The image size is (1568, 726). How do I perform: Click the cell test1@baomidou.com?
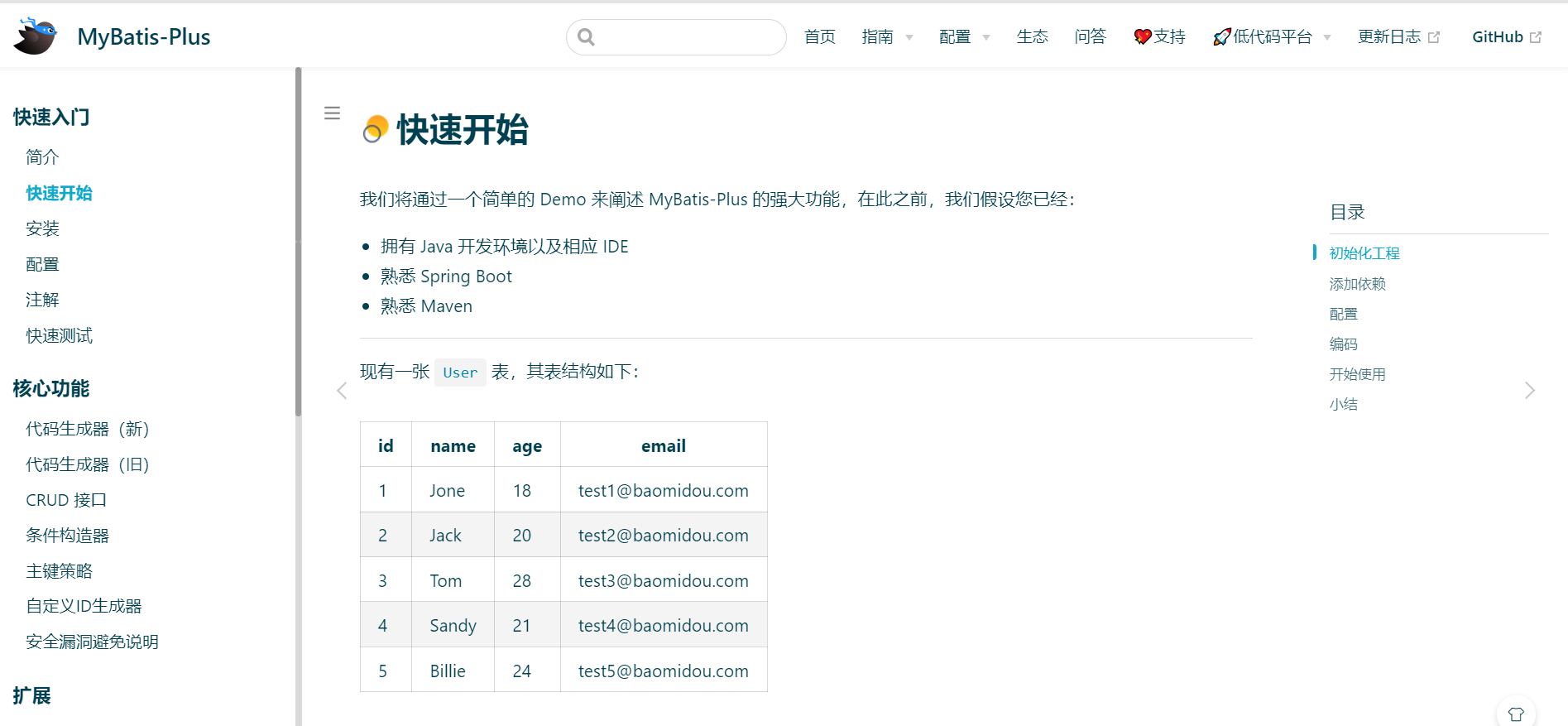coord(664,490)
